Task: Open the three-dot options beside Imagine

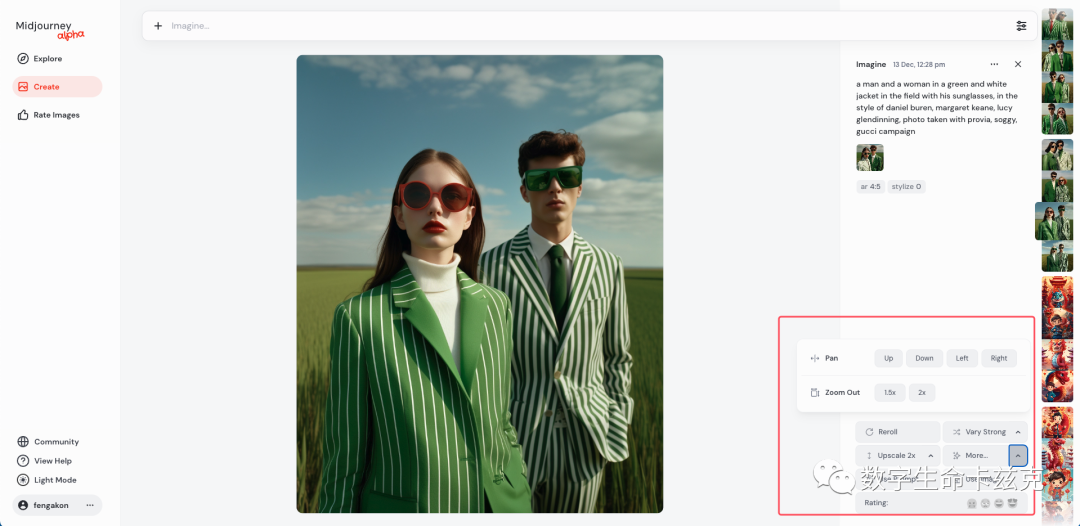Action: tap(994, 64)
